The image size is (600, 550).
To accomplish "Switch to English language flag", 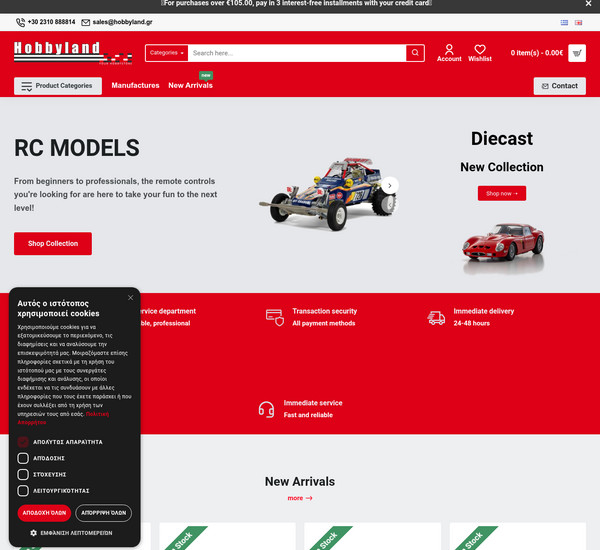I will point(579,23).
